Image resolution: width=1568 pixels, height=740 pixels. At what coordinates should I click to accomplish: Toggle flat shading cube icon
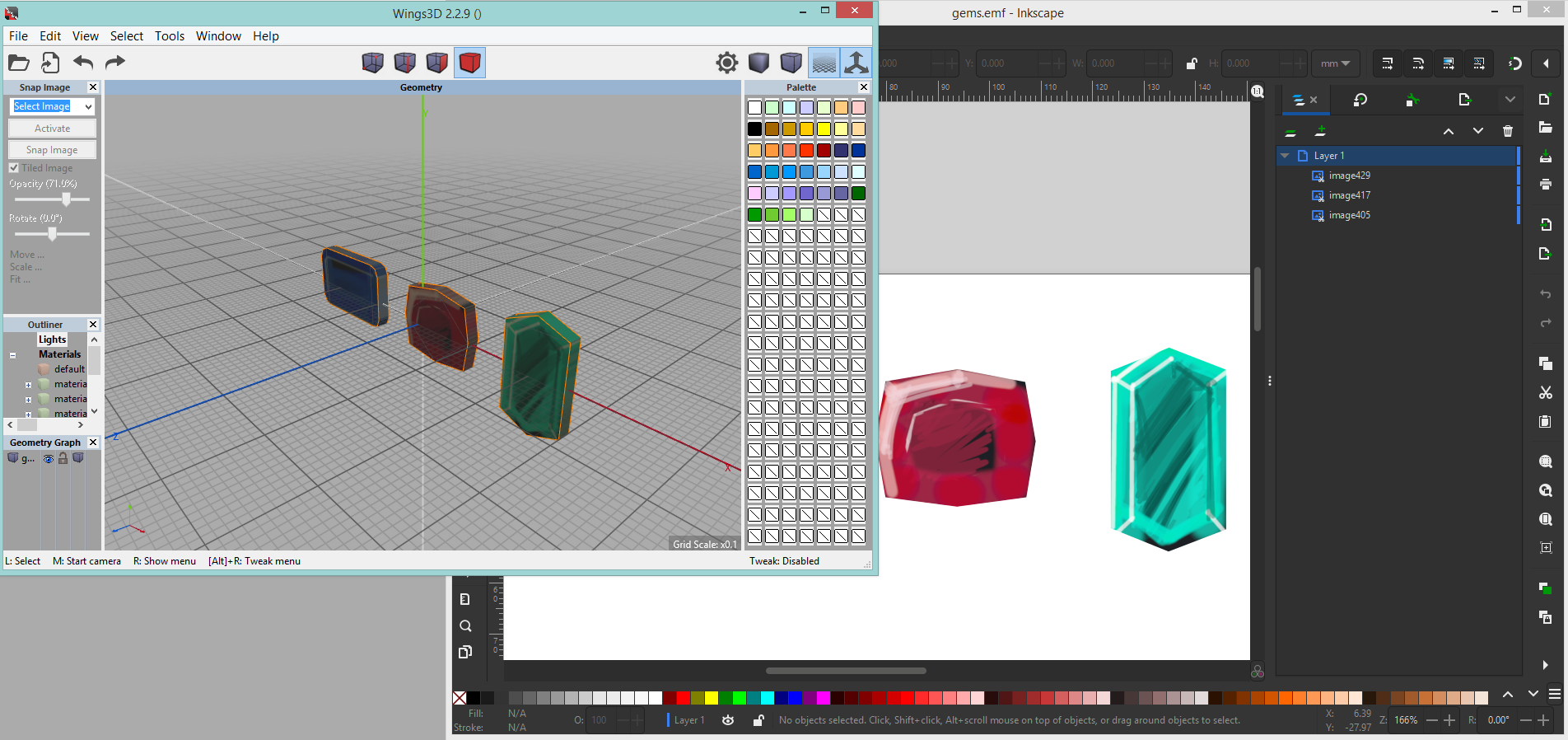click(759, 63)
